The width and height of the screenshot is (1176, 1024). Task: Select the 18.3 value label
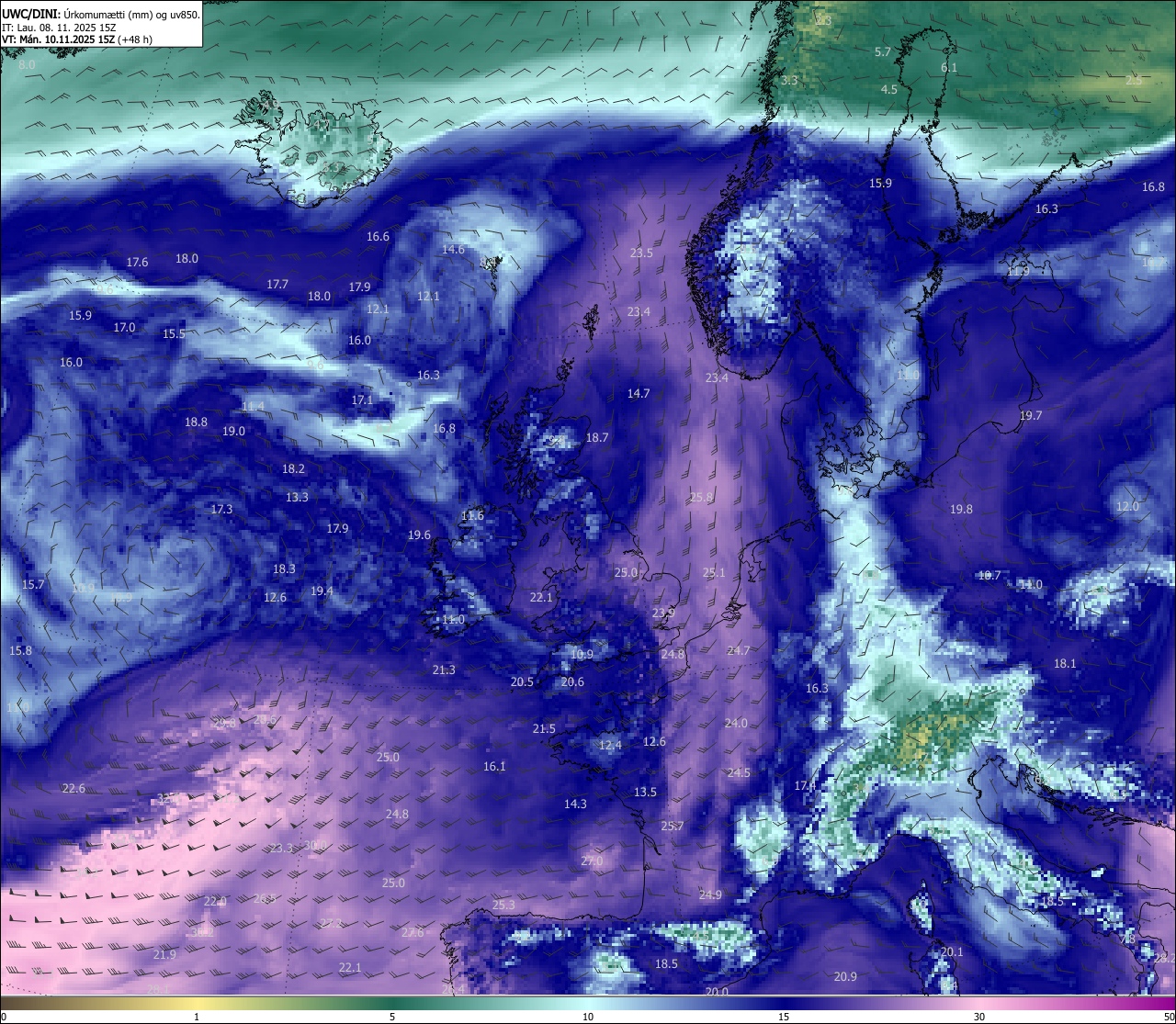pos(284,568)
